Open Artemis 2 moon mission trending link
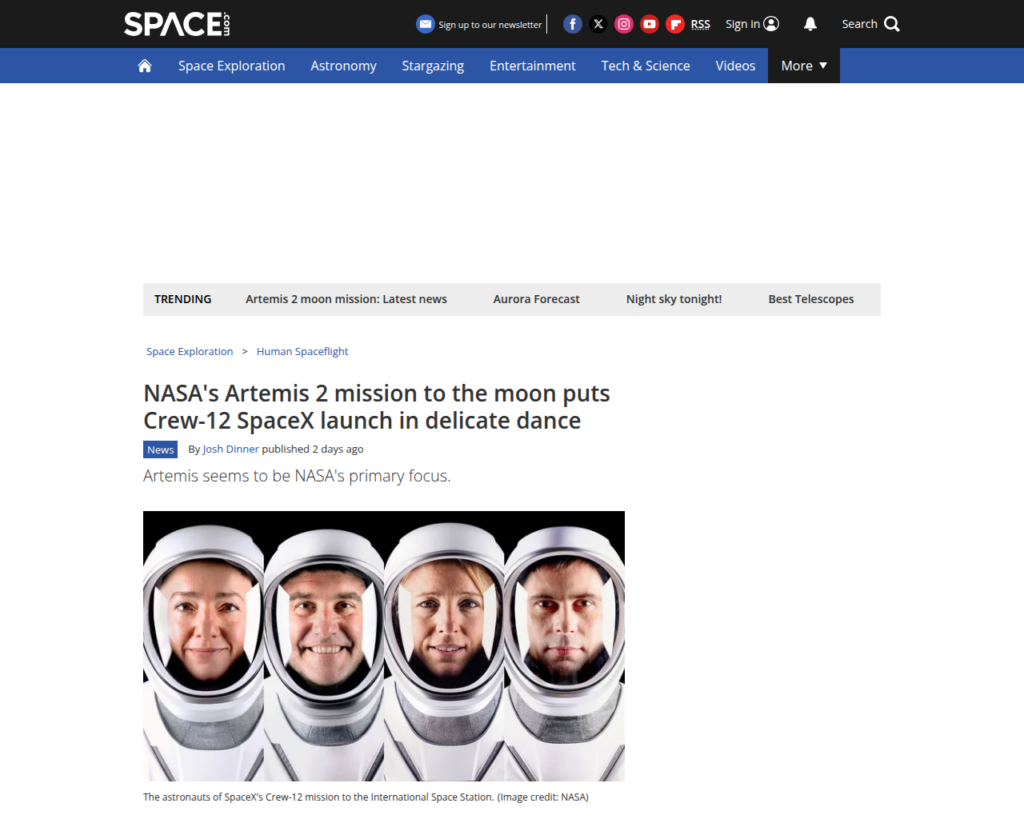Viewport: 1024px width, 819px height. point(346,299)
